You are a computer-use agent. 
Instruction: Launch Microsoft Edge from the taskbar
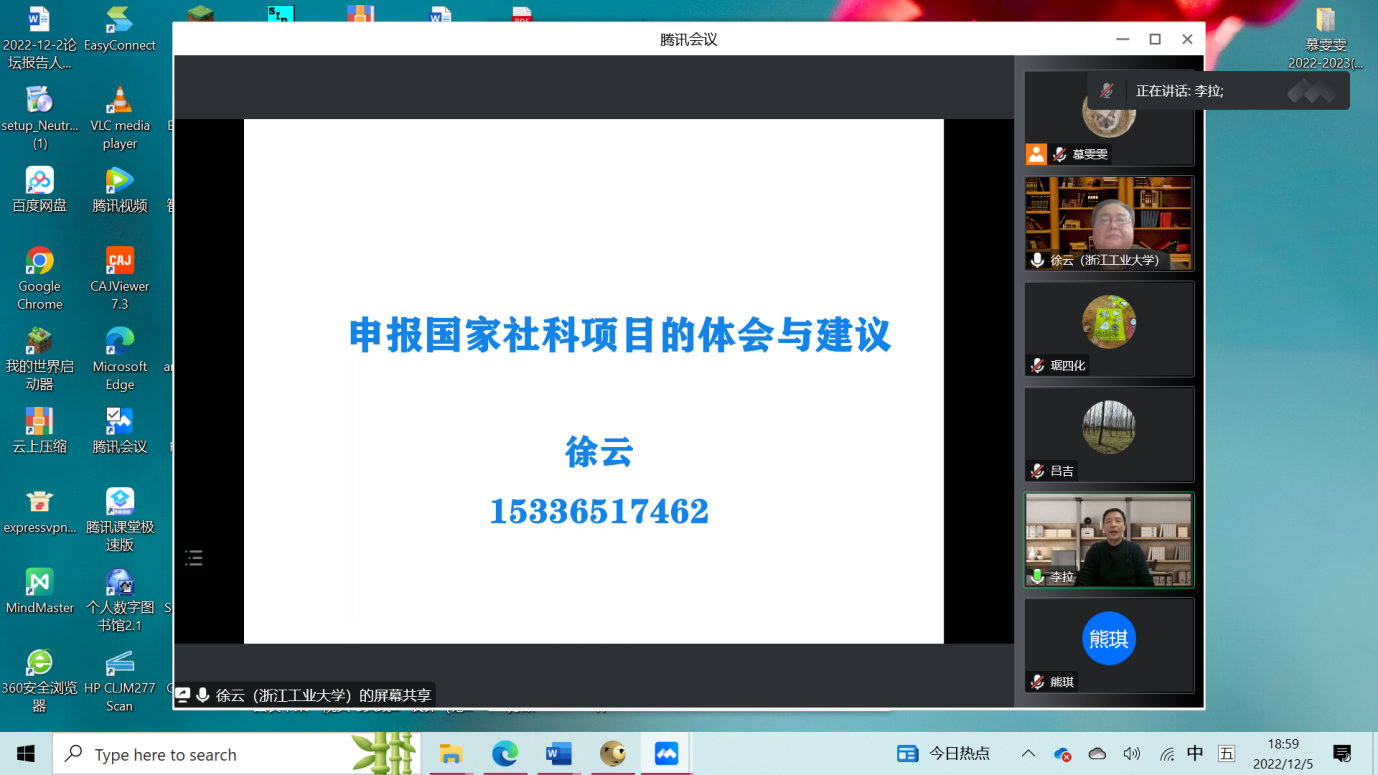click(504, 754)
